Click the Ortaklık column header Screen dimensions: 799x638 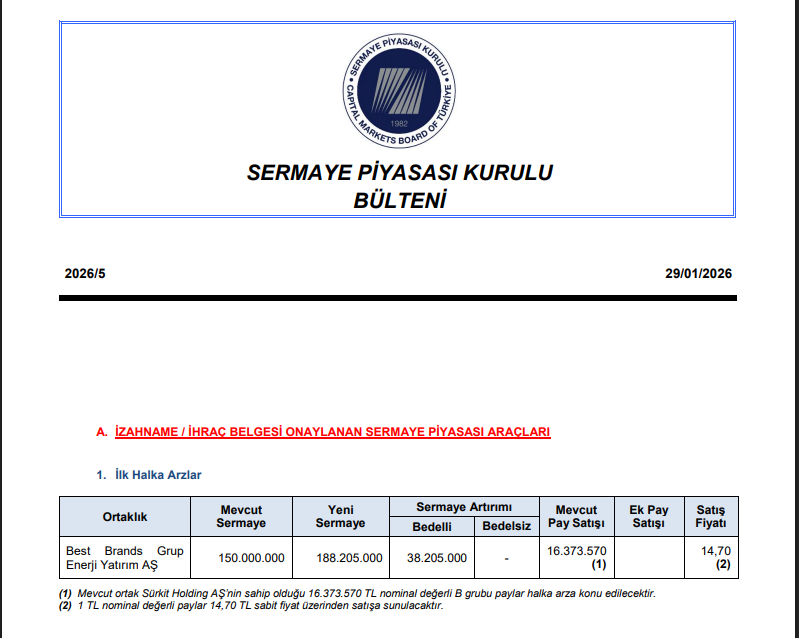coord(125,517)
